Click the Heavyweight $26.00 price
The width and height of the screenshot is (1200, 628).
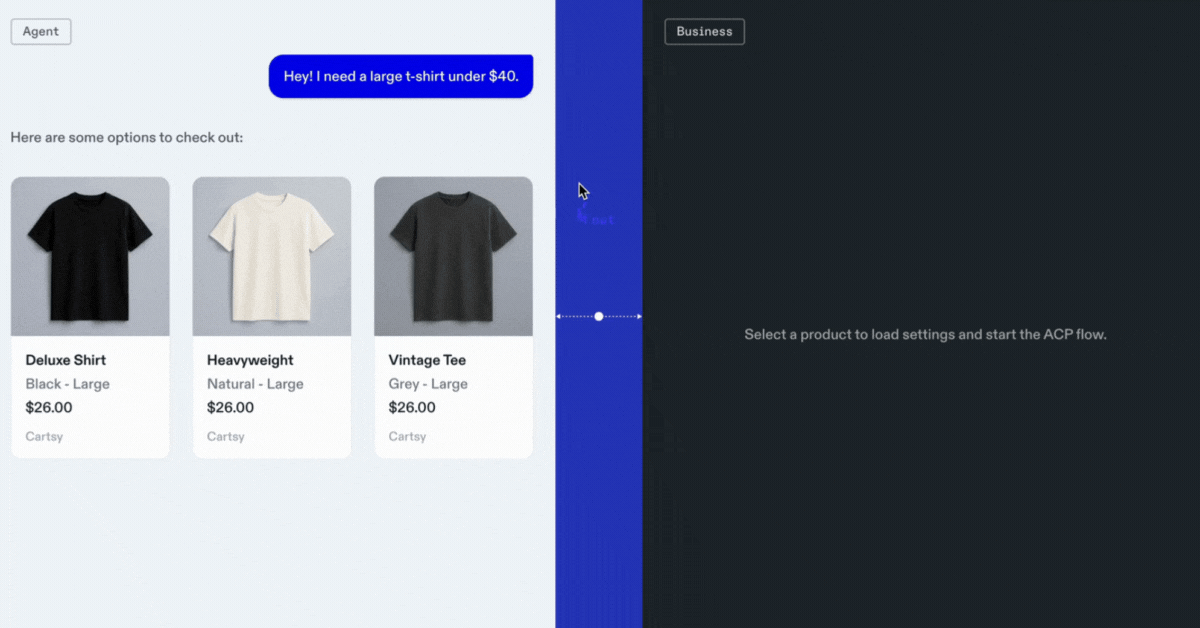click(x=231, y=407)
